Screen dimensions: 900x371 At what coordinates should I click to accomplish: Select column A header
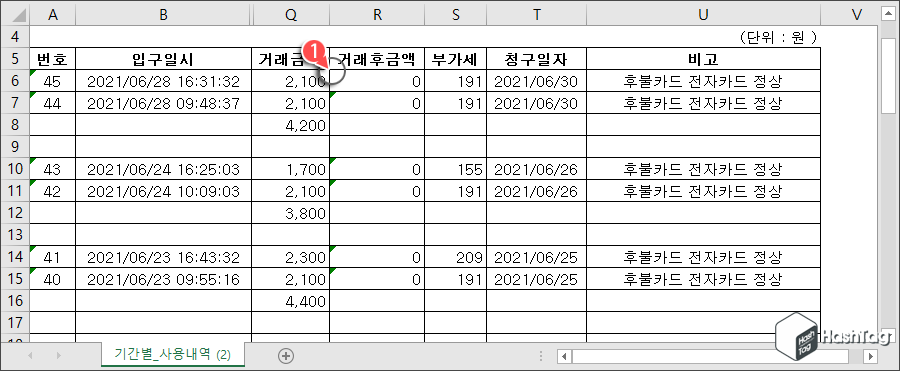tap(52, 16)
